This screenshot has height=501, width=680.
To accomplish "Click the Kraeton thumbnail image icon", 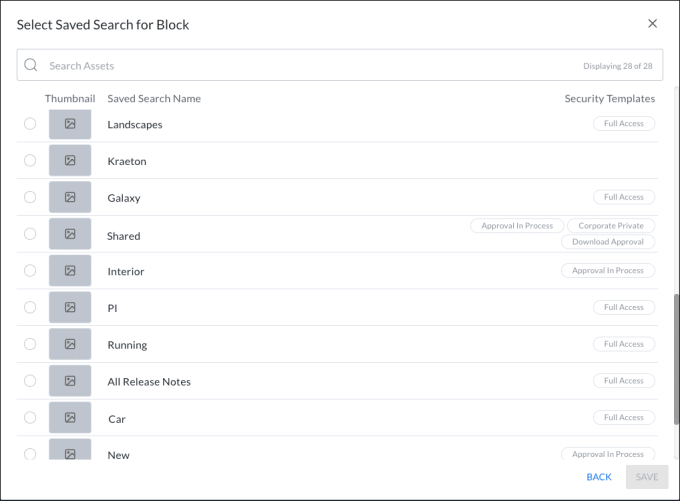I will (70, 161).
